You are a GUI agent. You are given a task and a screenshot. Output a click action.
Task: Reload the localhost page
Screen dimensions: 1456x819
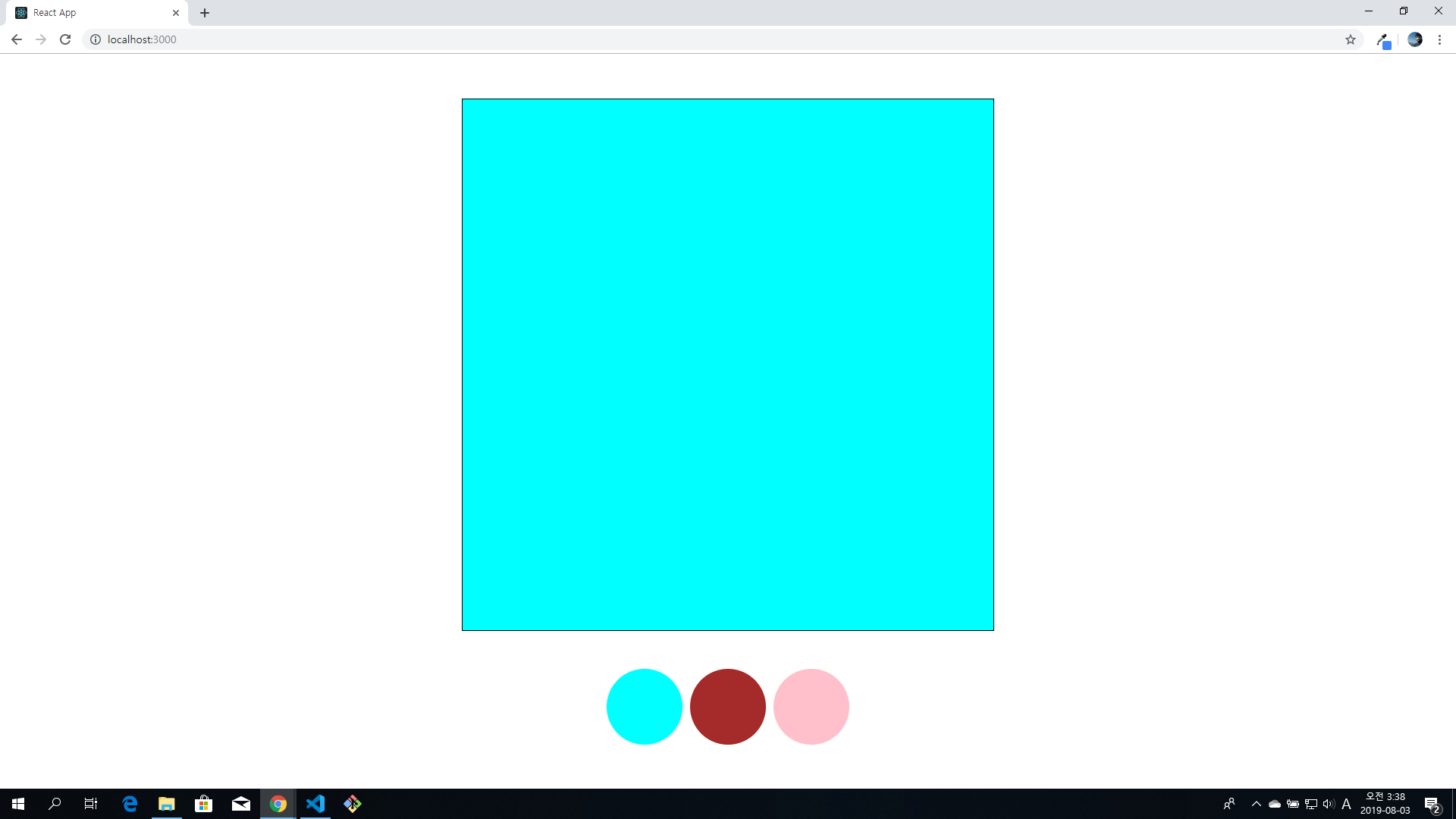65,39
